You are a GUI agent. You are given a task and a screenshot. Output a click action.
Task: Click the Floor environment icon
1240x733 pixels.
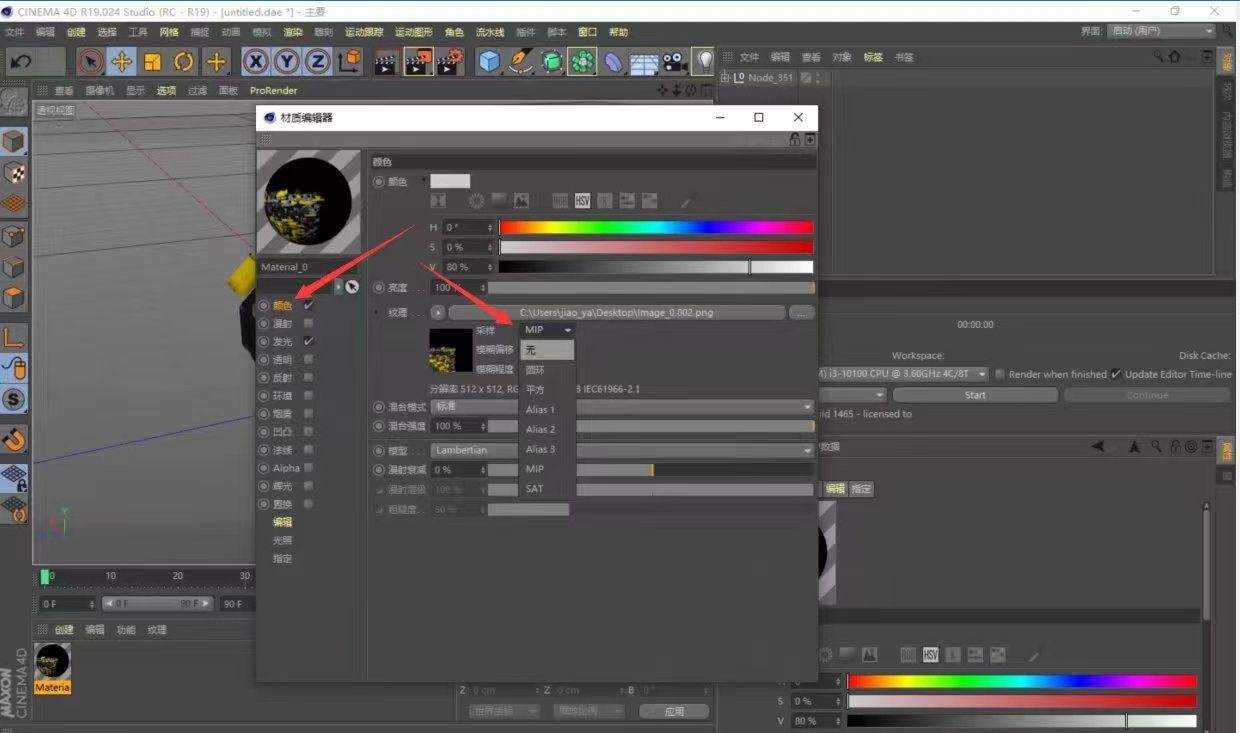tap(644, 62)
